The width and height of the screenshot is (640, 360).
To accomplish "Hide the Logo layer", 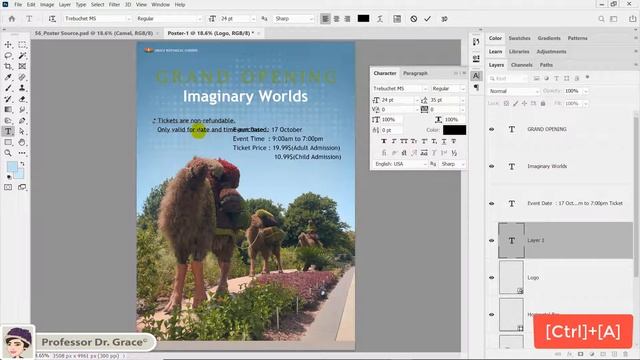I will click(x=491, y=278).
